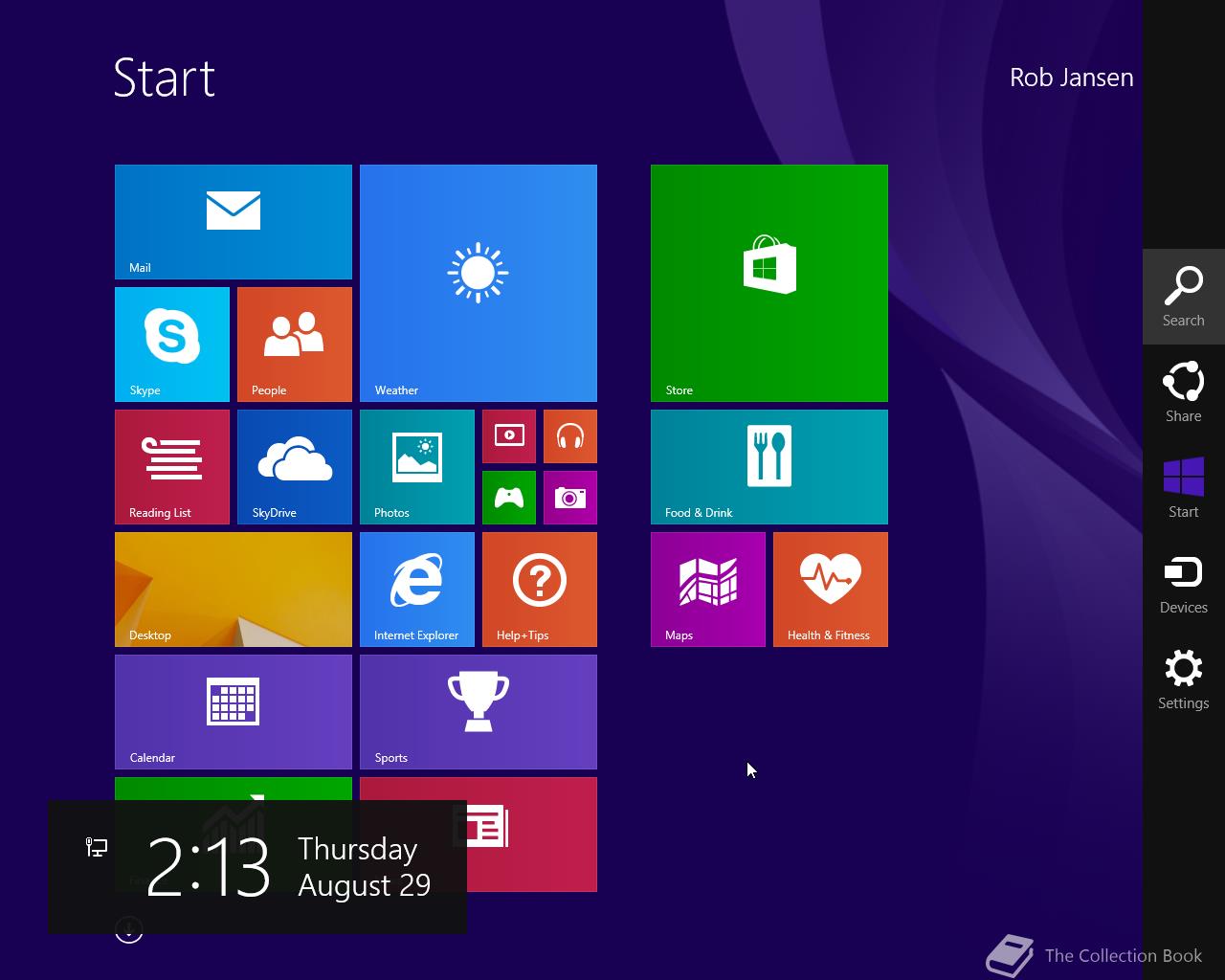Open the SkyDrive tile
Screen dimensions: 1225x980
[295, 467]
